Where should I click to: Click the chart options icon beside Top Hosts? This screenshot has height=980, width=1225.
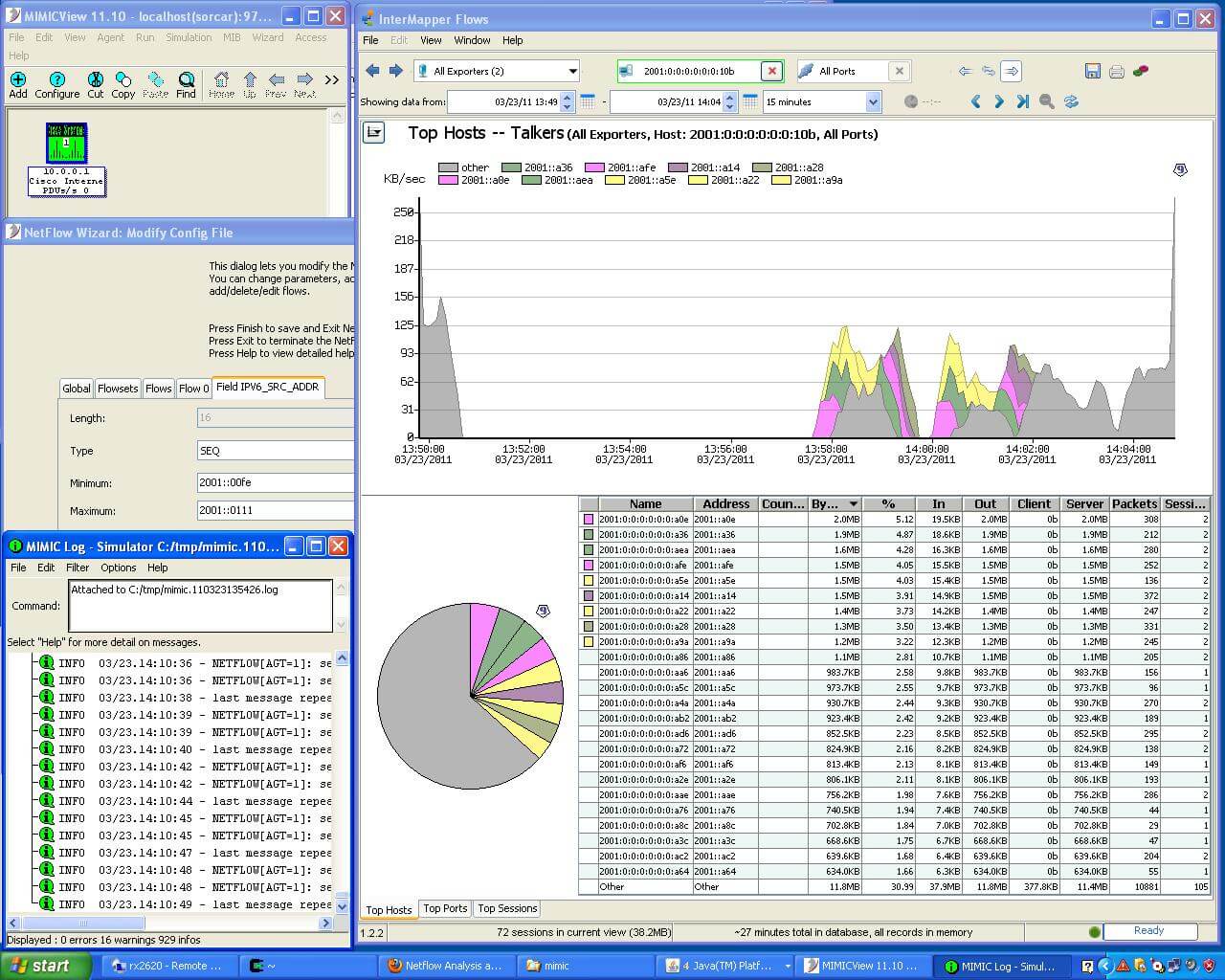click(x=374, y=133)
